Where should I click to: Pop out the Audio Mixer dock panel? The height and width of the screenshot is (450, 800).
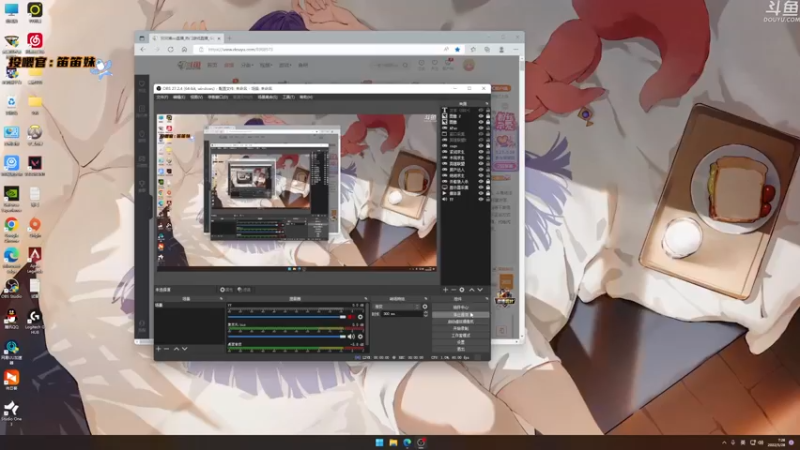tap(365, 299)
